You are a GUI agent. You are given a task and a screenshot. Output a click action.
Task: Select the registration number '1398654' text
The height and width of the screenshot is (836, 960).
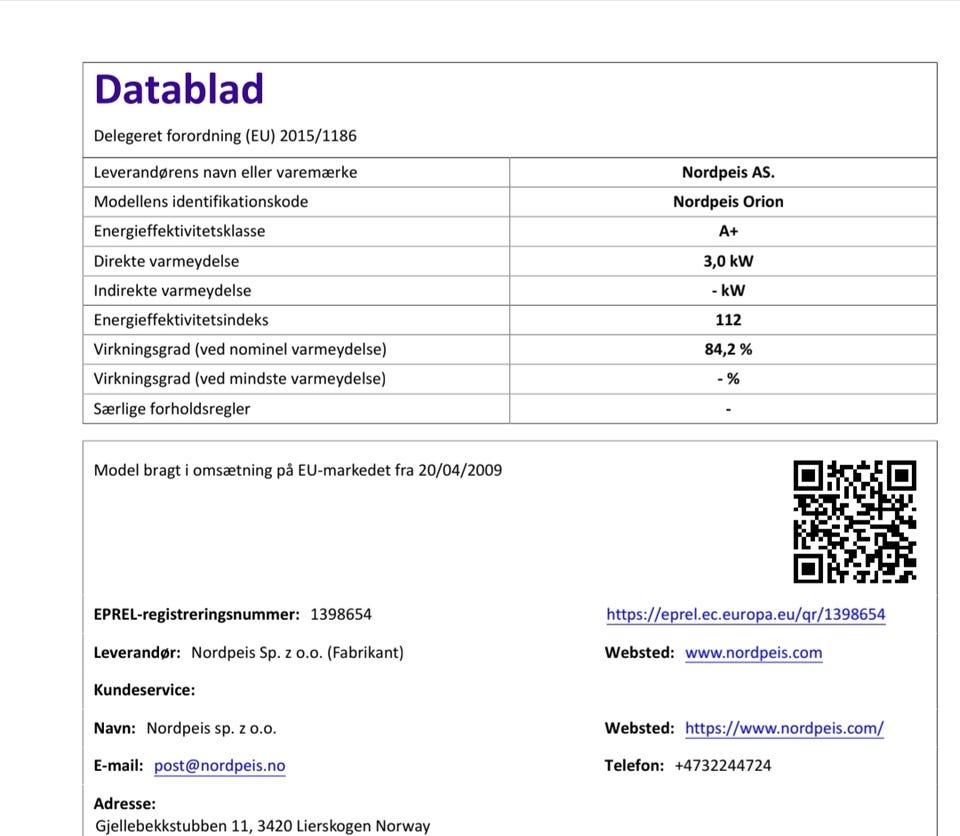coord(341,614)
